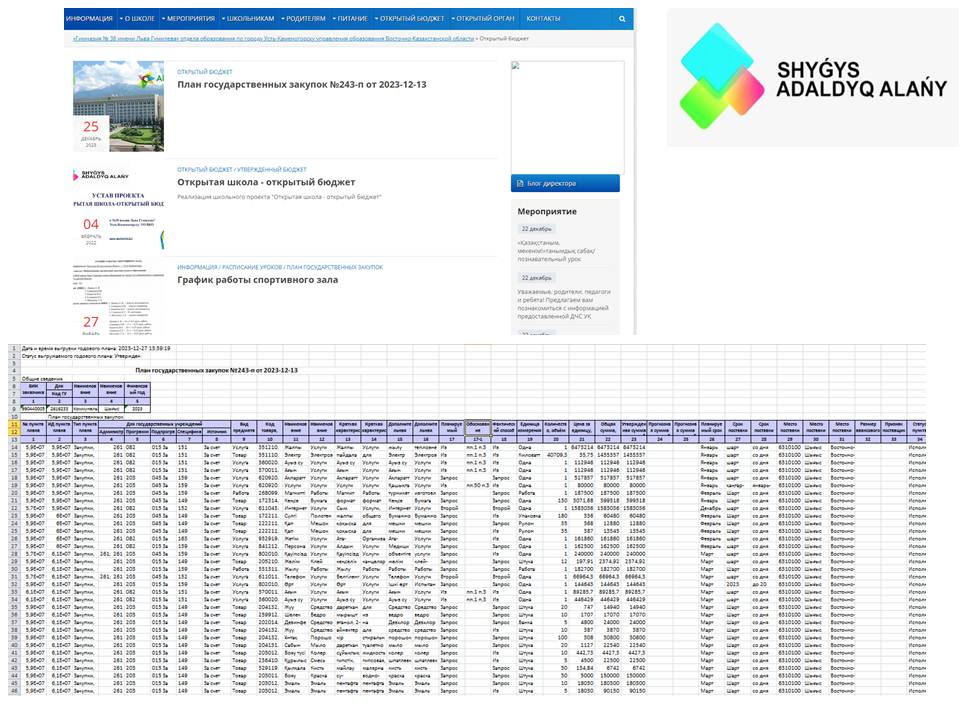Click the ПЛАН ГОСУДАРСТВЕННЫХ ЗАКУПОК category link above График работы
This screenshot has height=720, width=960.
point(334,268)
